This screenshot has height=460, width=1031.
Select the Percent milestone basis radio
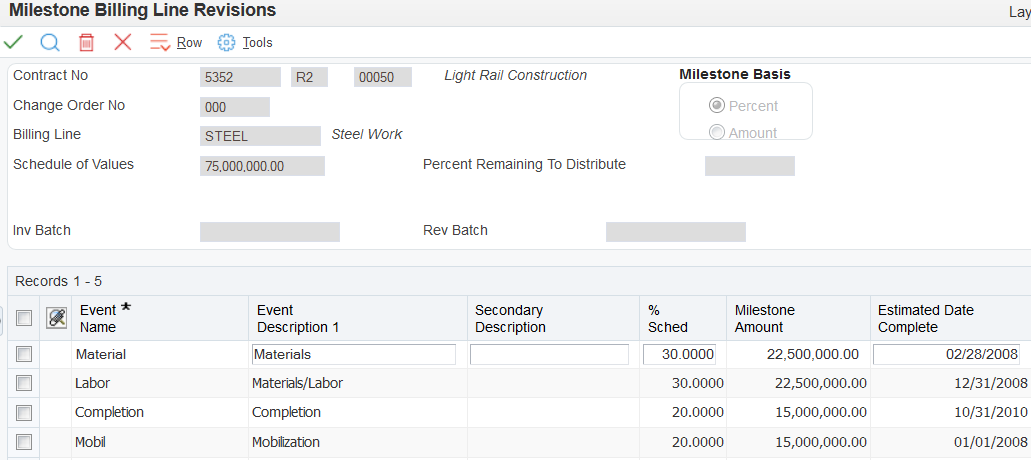tap(716, 106)
